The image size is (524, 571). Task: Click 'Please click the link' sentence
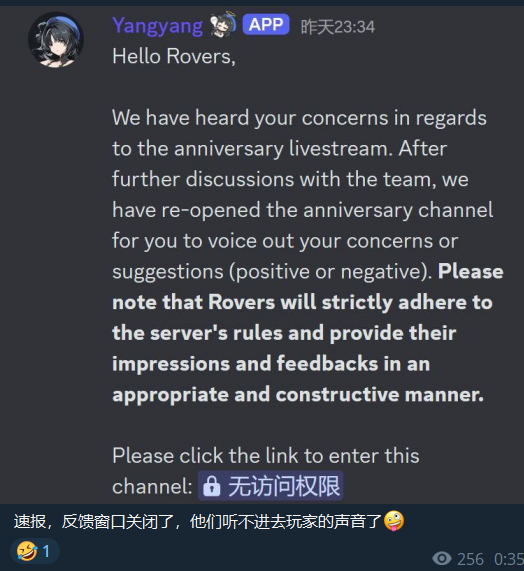click(x=265, y=456)
